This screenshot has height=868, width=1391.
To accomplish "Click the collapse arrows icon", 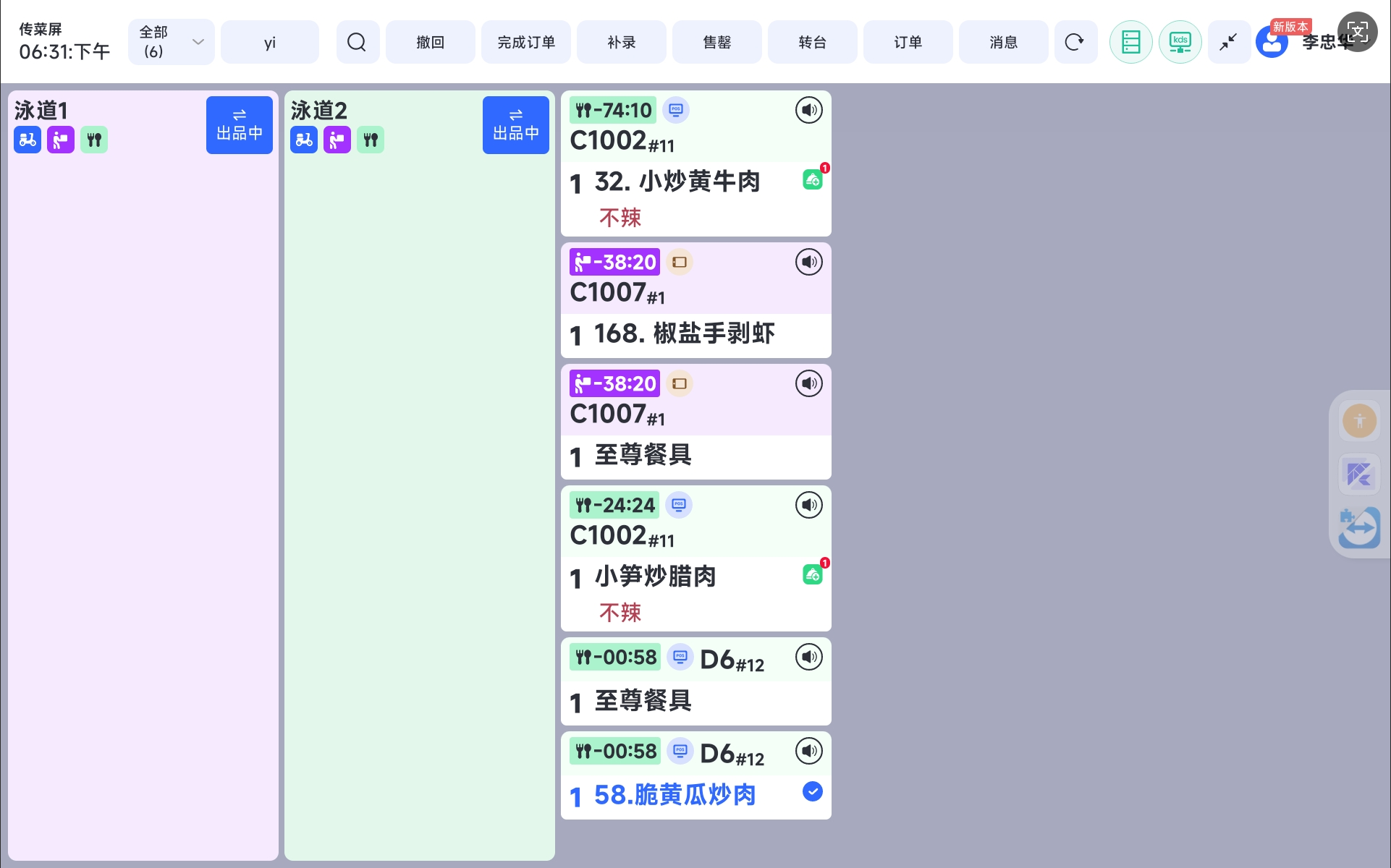I will (1228, 42).
